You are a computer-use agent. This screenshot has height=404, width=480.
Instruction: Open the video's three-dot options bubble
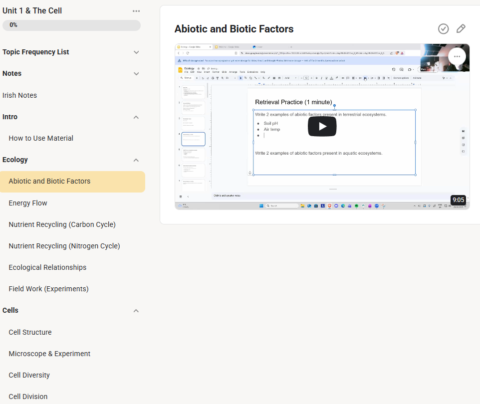(x=457, y=57)
